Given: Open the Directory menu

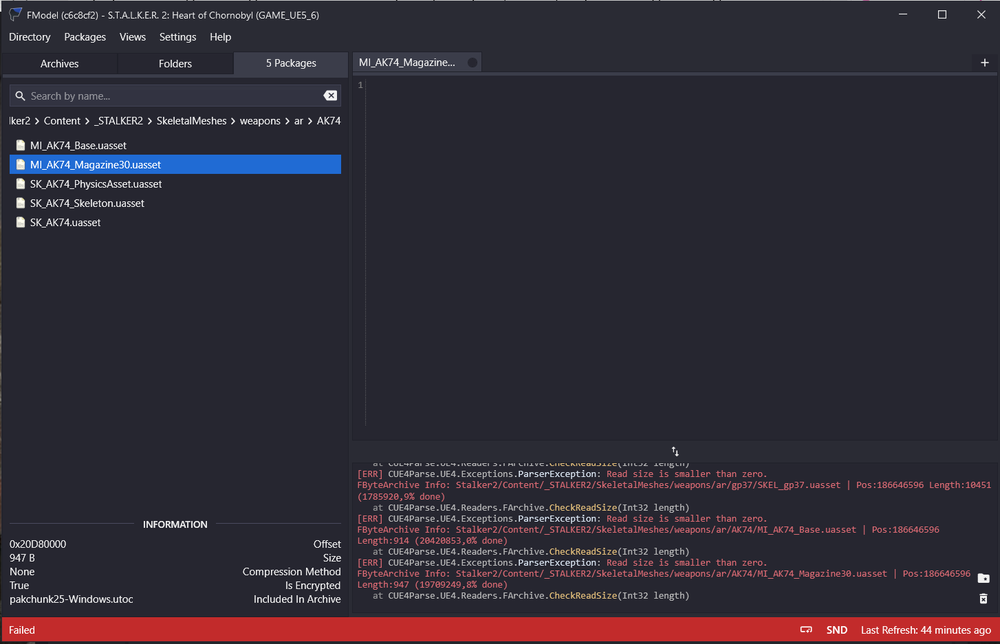Looking at the screenshot, I should coord(29,37).
